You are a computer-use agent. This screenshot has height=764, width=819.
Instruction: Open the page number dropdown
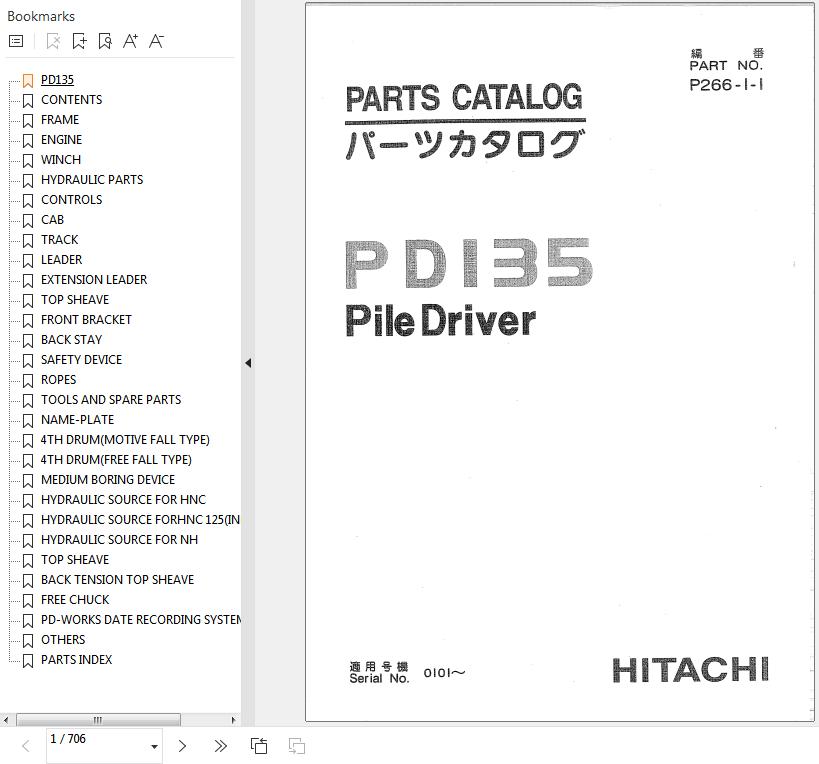tap(154, 746)
